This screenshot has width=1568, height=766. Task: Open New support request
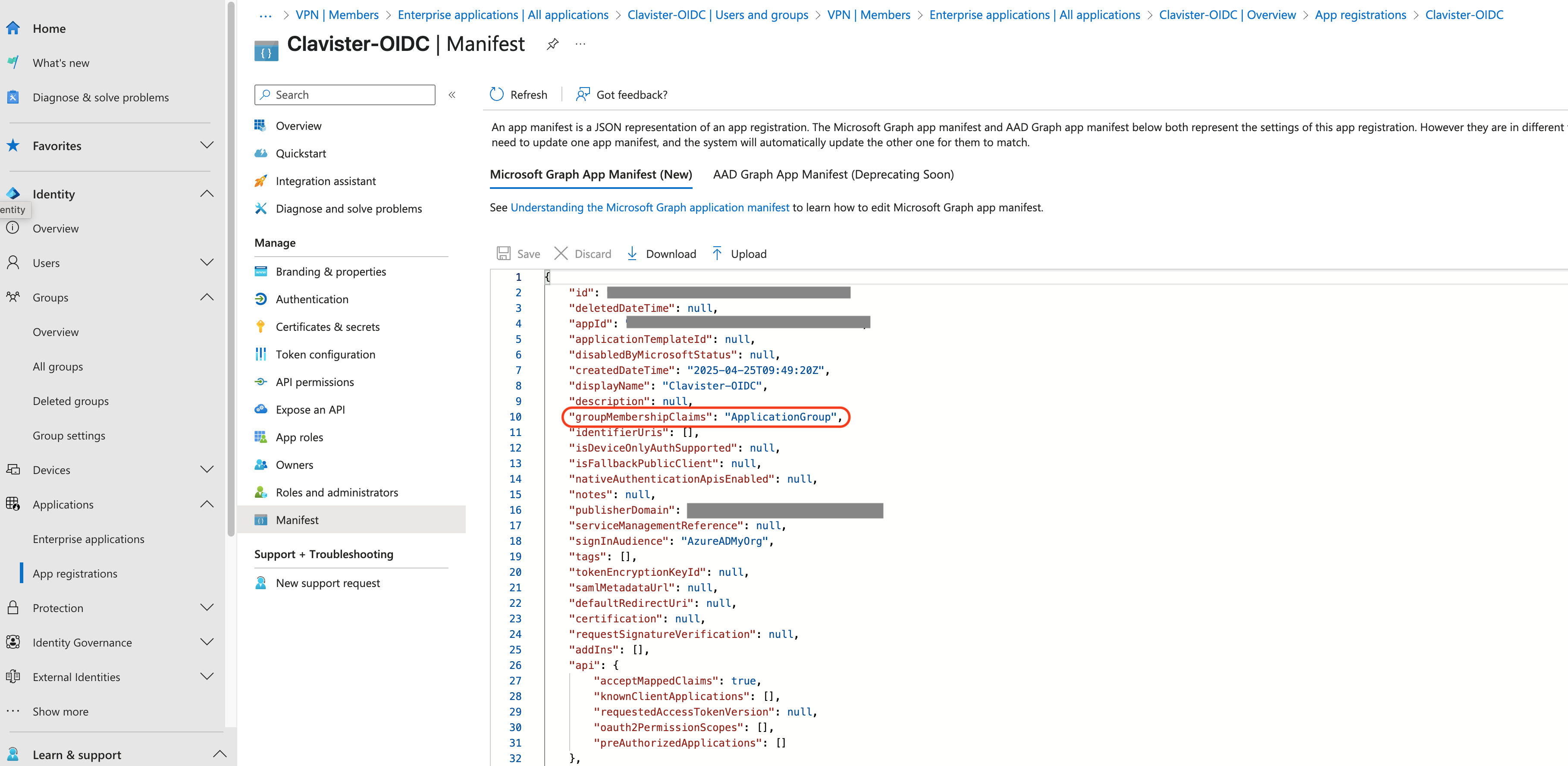[327, 583]
